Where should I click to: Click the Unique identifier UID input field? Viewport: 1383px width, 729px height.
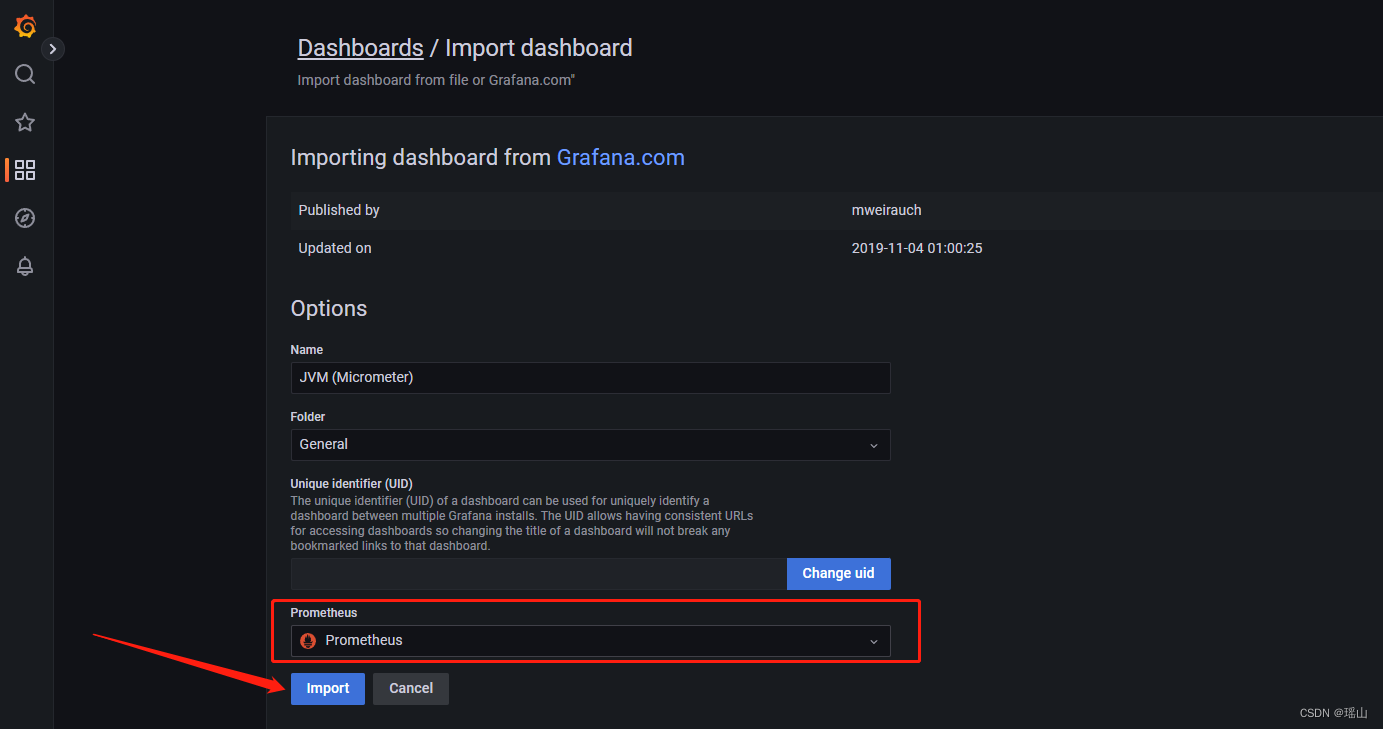click(539, 573)
